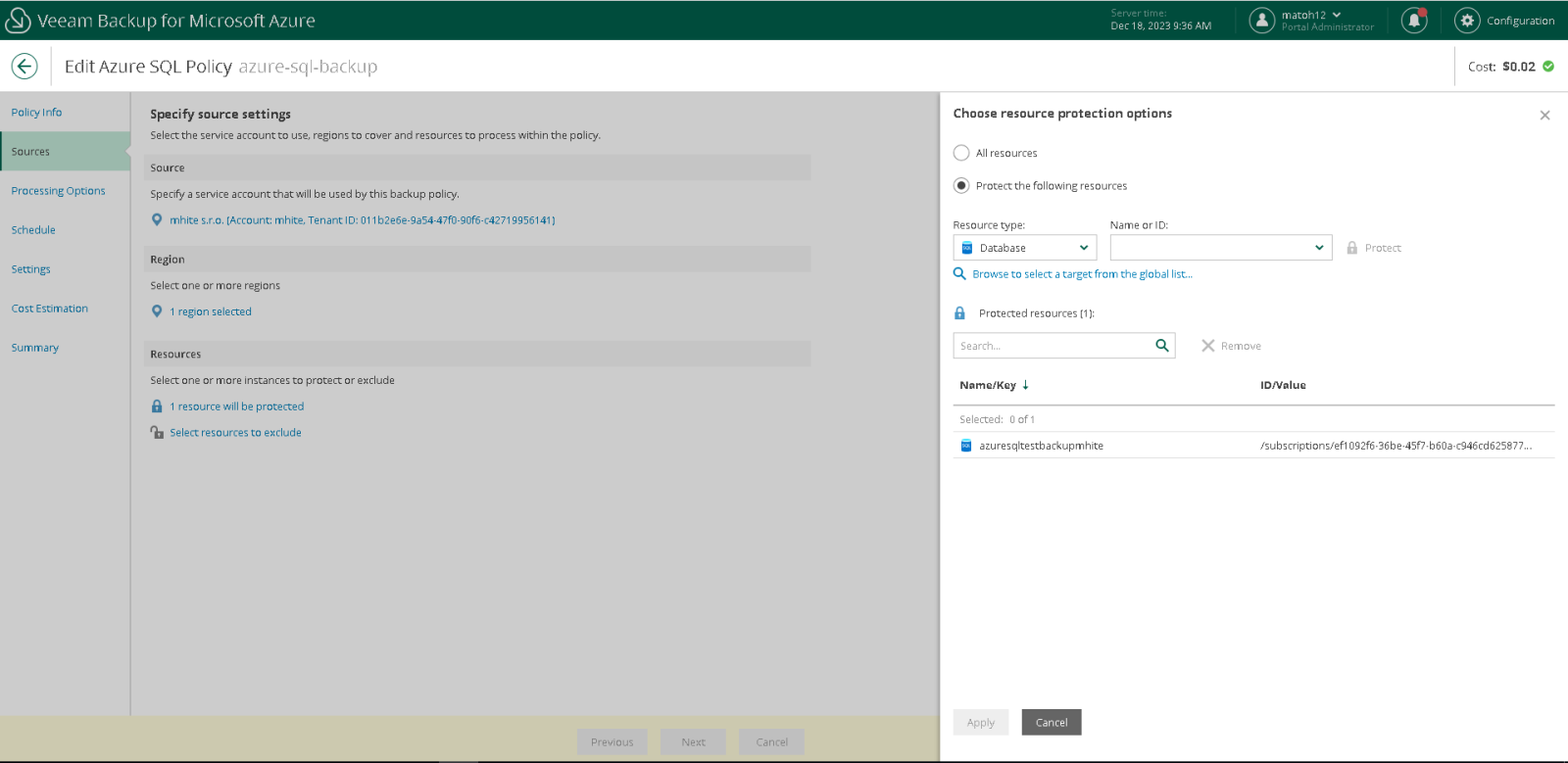Open the Cost Estimation step

coord(49,309)
